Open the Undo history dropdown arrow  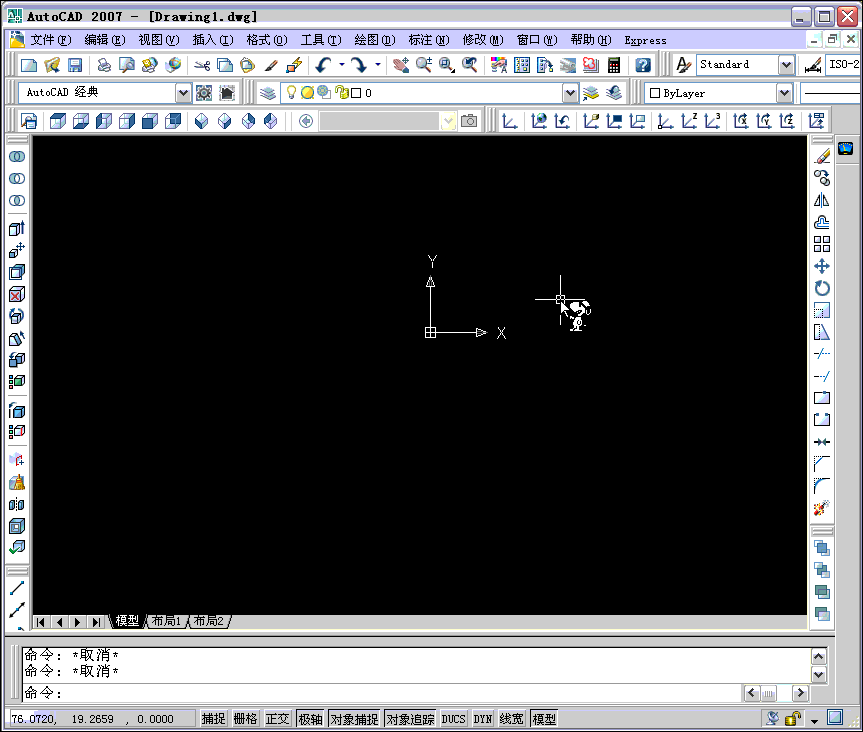[x=342, y=65]
